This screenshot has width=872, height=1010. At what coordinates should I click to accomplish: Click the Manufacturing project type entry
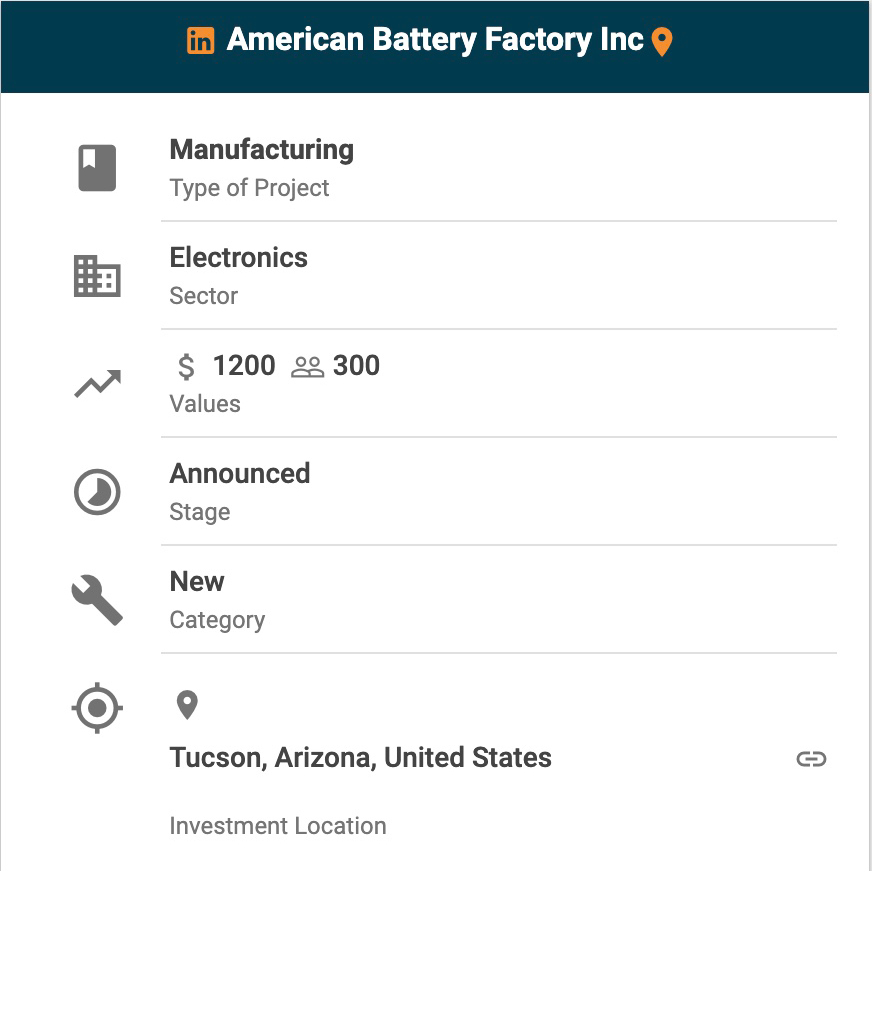(261, 150)
